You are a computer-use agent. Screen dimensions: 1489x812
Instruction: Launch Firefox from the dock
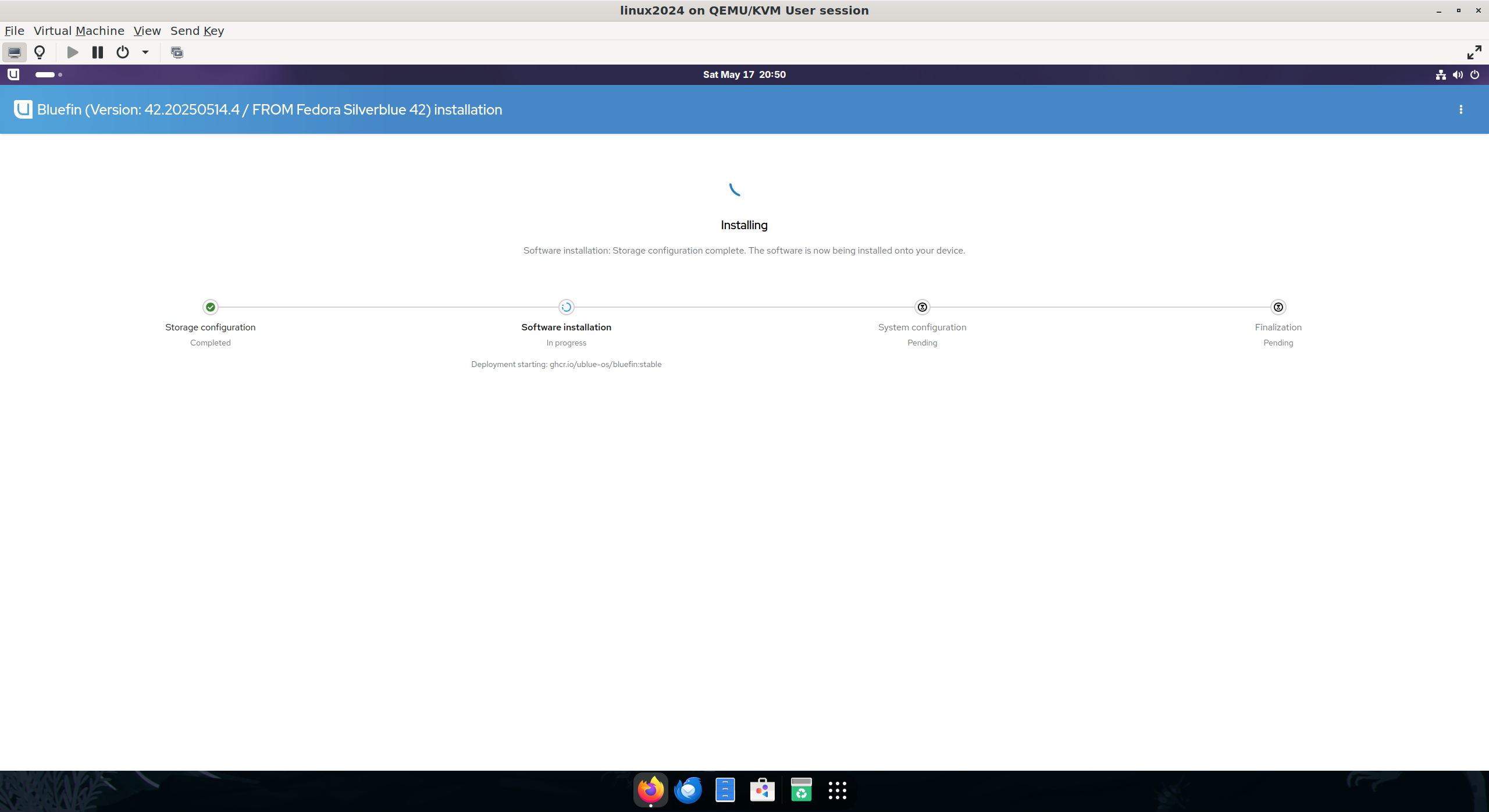(650, 790)
